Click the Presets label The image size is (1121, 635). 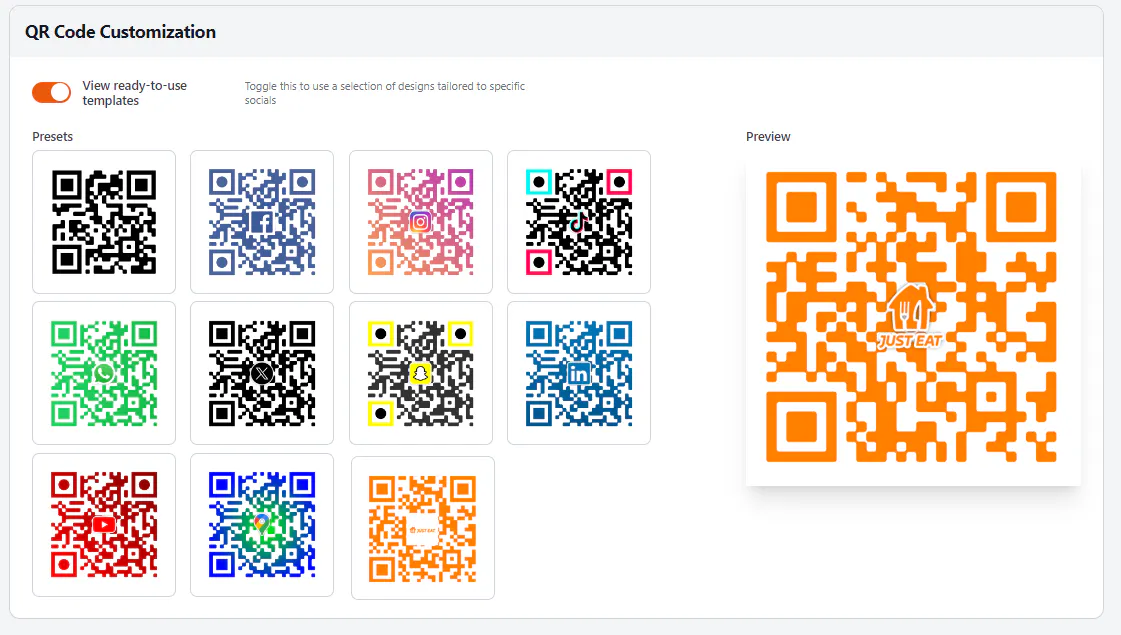tap(52, 137)
